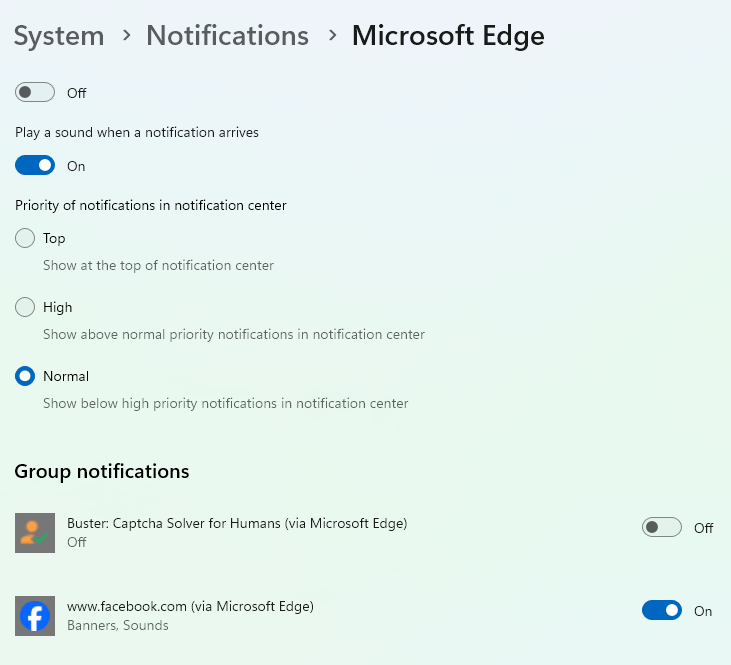
Task: Navigate to Notifications in the breadcrumb
Action: pos(227,36)
